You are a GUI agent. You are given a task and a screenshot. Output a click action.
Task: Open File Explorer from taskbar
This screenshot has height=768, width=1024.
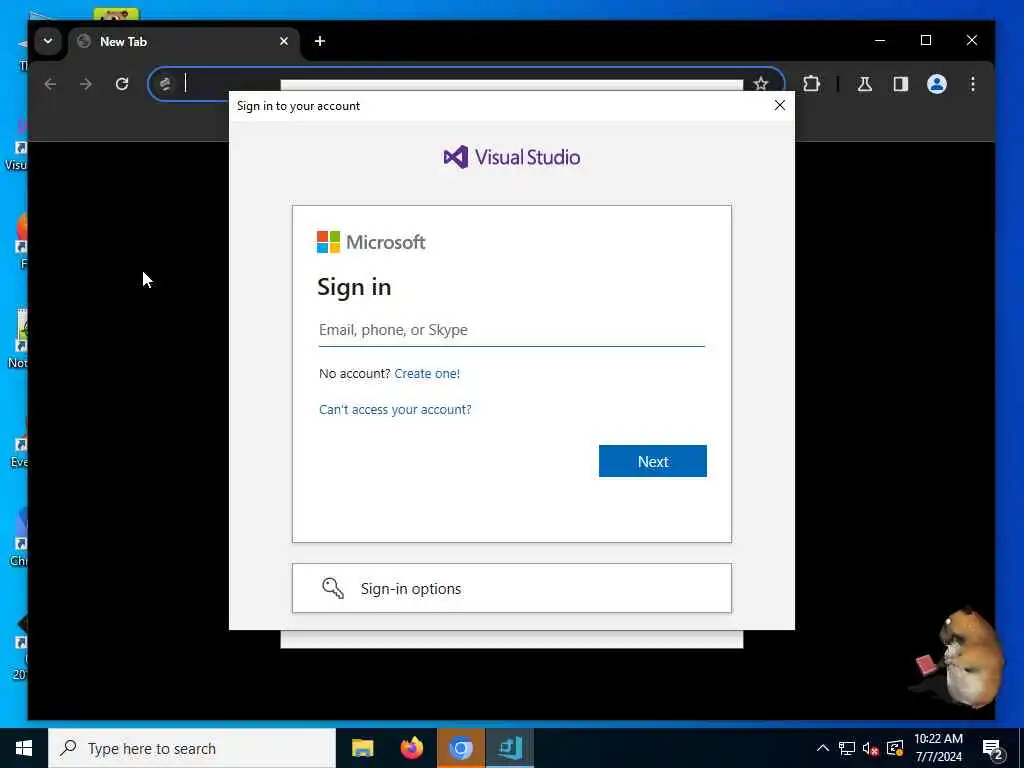click(x=362, y=748)
